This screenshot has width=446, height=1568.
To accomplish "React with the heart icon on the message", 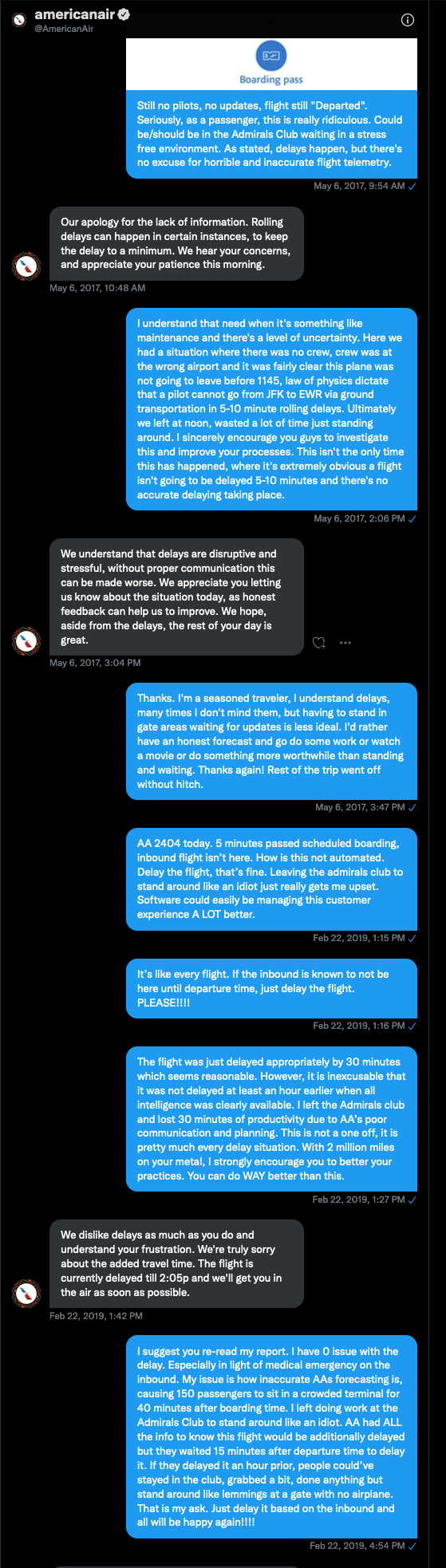I will (319, 643).
